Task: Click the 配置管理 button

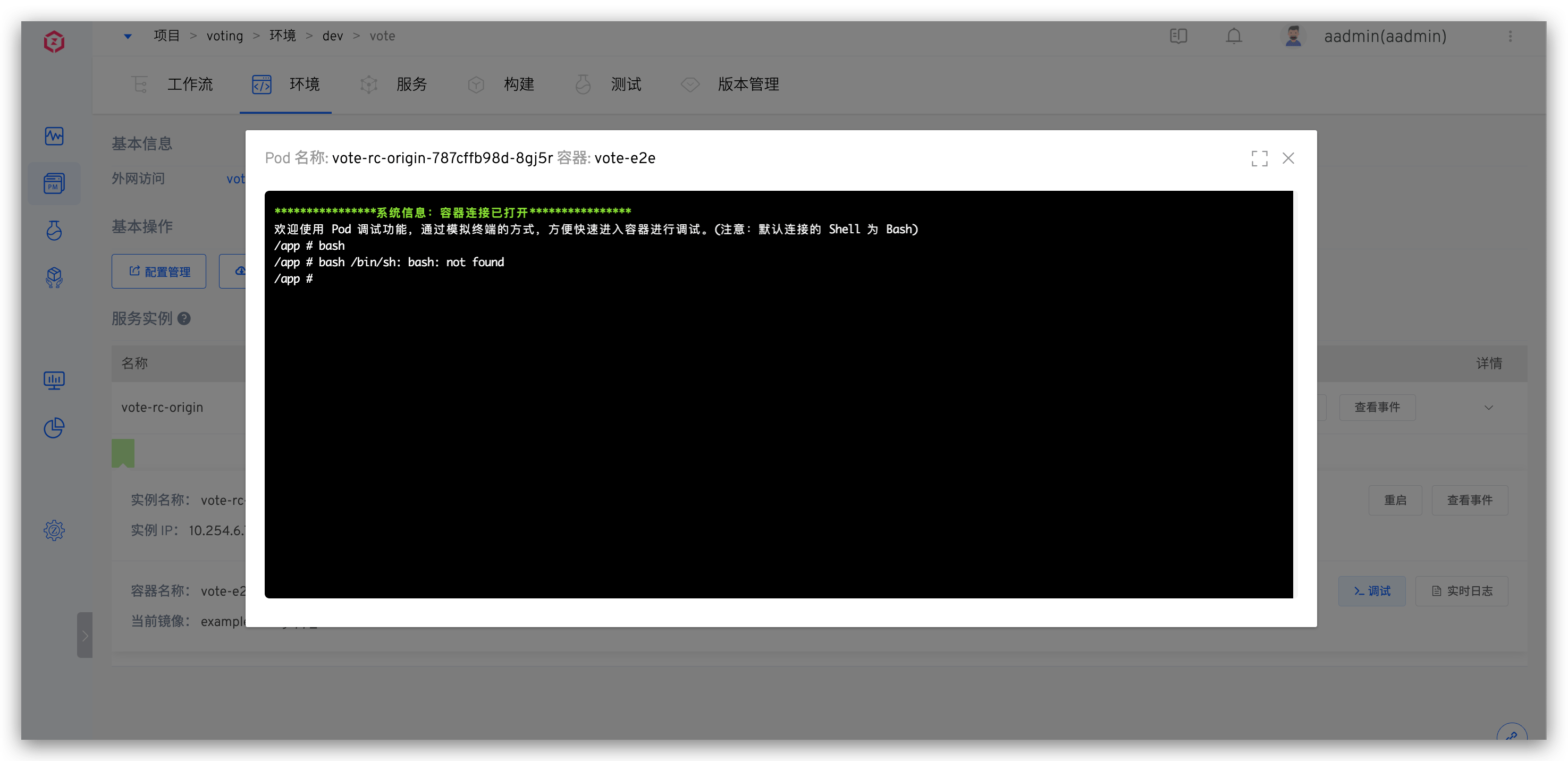Action: pos(159,272)
